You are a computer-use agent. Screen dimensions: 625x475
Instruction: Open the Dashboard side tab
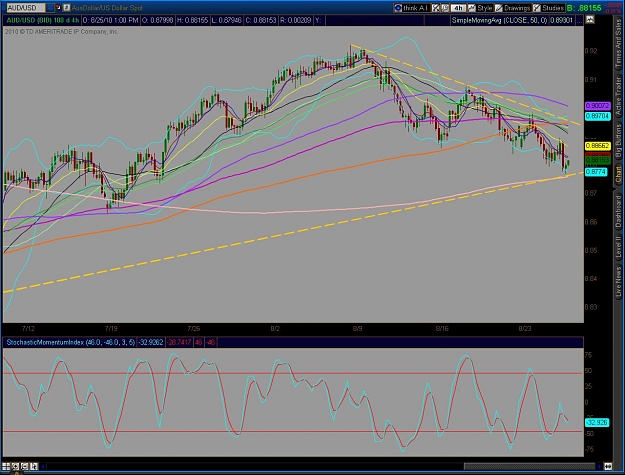[x=618, y=212]
